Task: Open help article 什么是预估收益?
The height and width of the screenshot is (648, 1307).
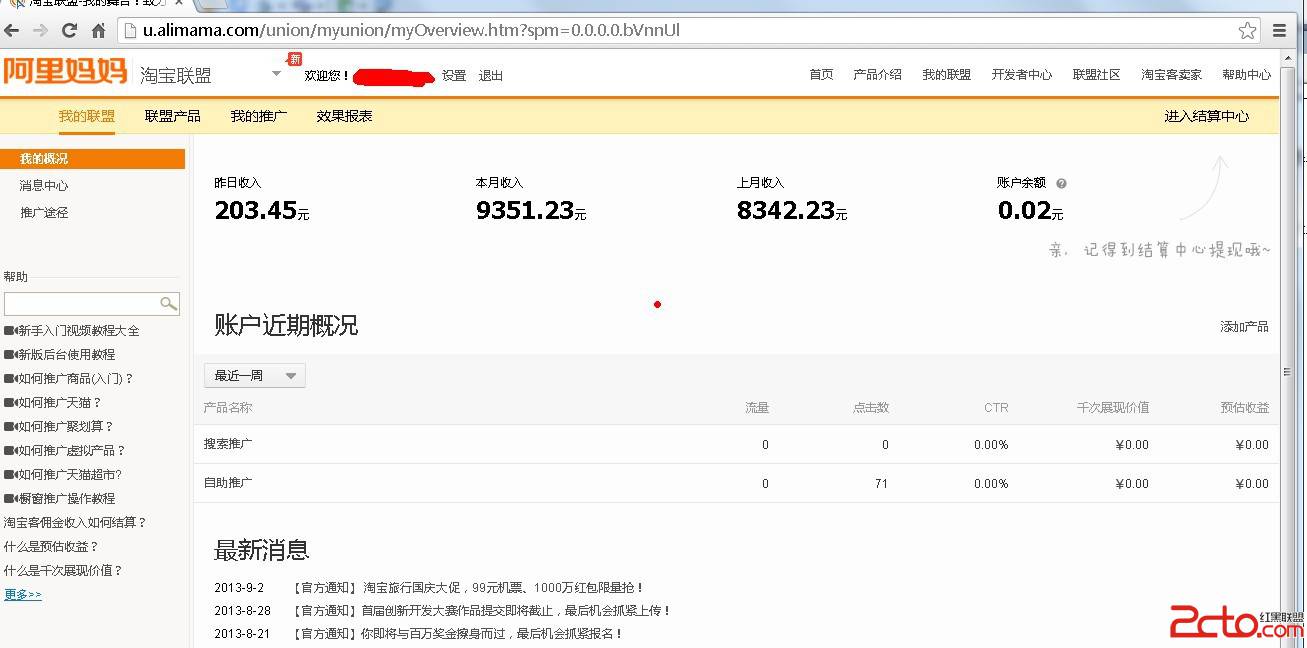Action: point(51,547)
